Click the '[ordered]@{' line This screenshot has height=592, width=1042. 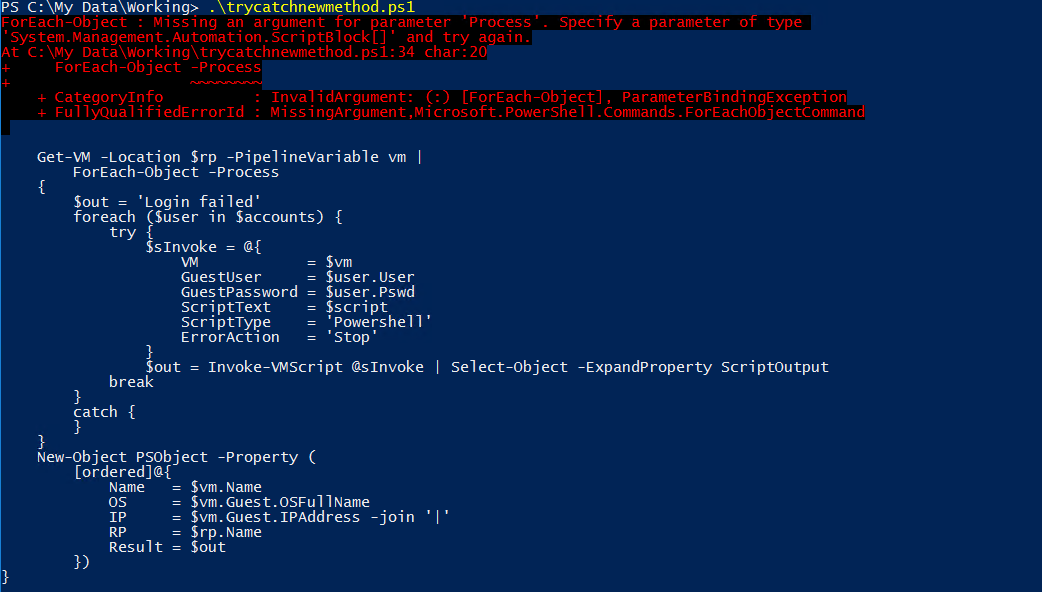(122, 472)
